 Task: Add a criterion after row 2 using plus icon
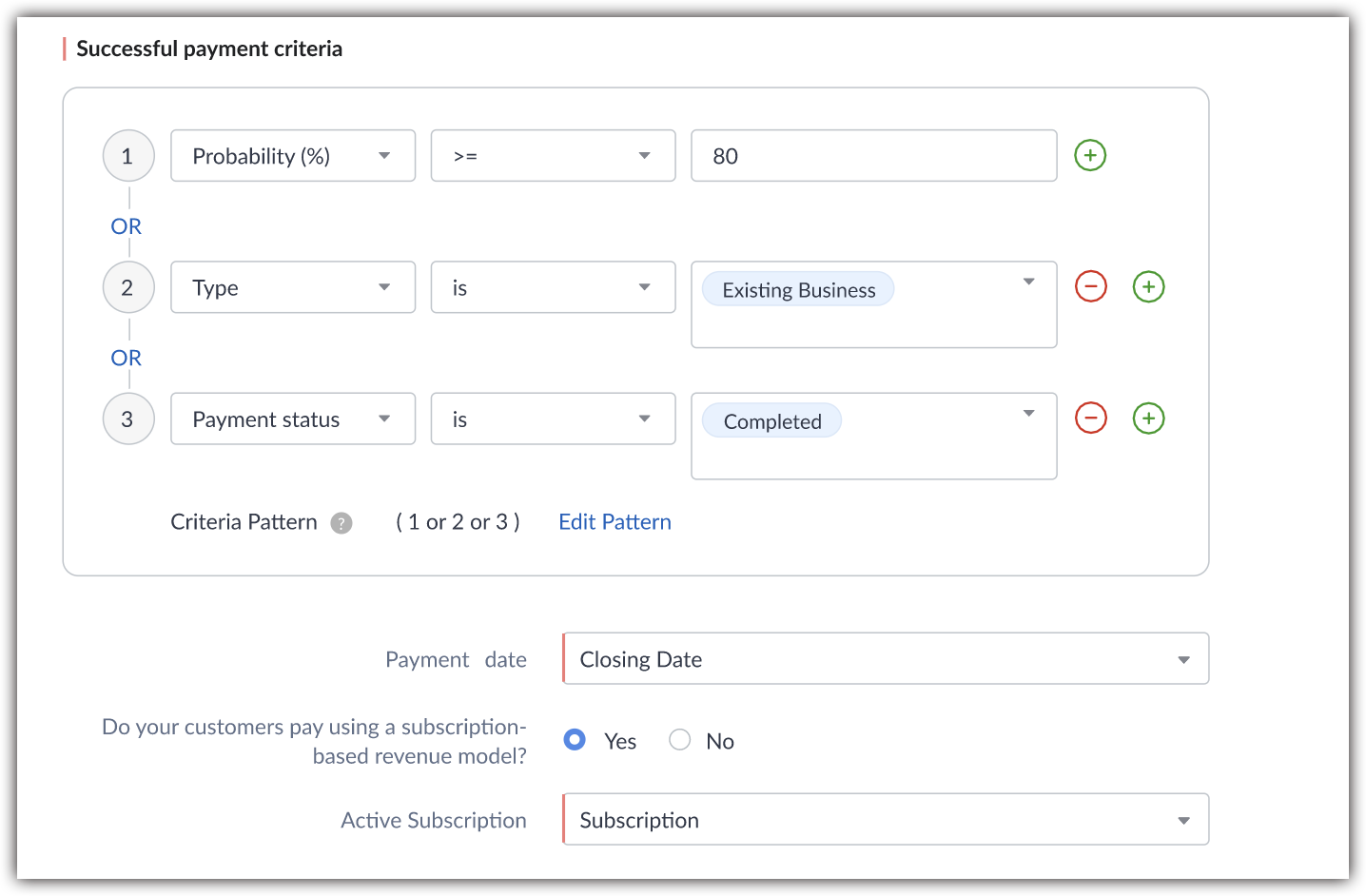(x=1148, y=286)
